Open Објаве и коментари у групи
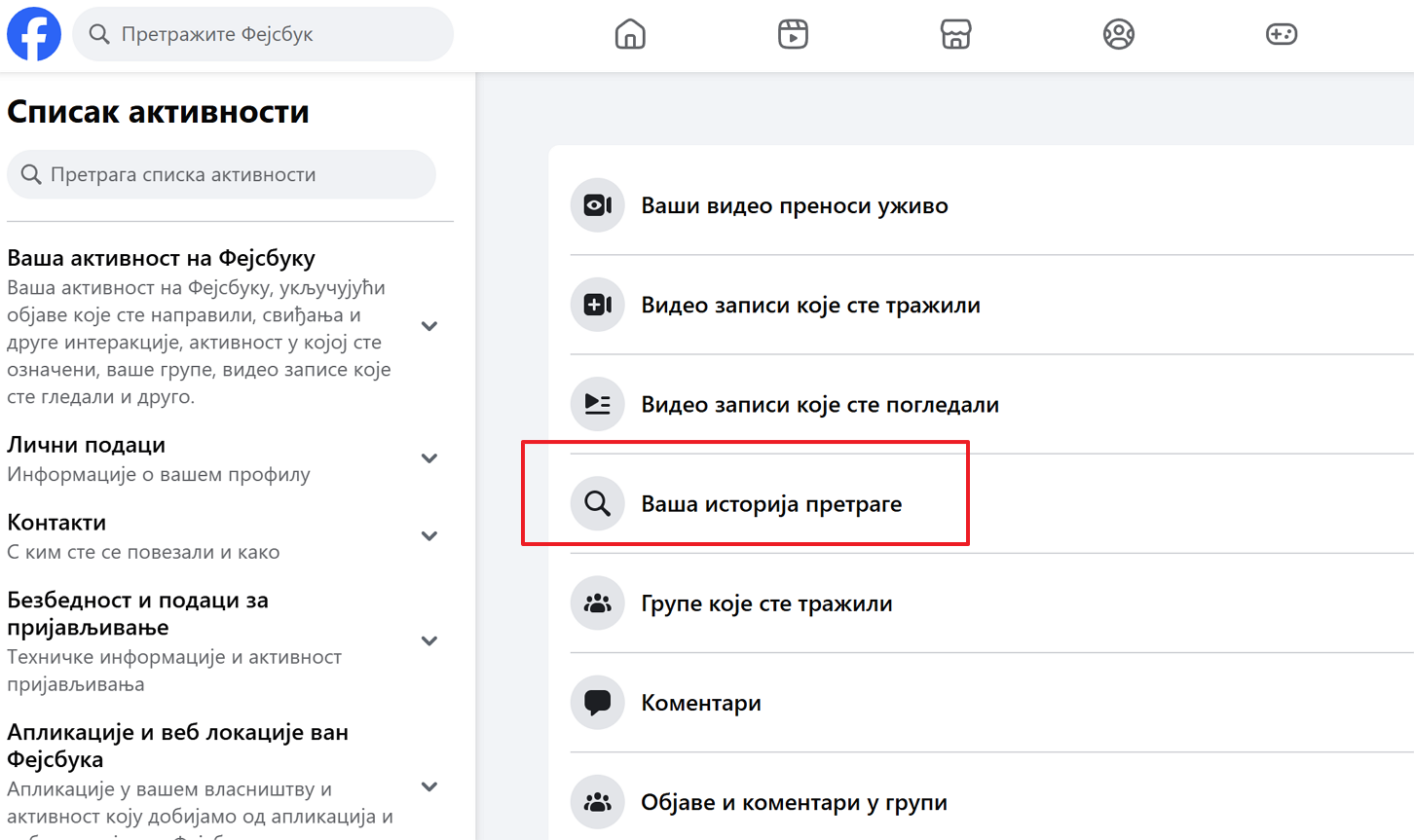The height and width of the screenshot is (840, 1414). pyautogui.click(x=794, y=802)
